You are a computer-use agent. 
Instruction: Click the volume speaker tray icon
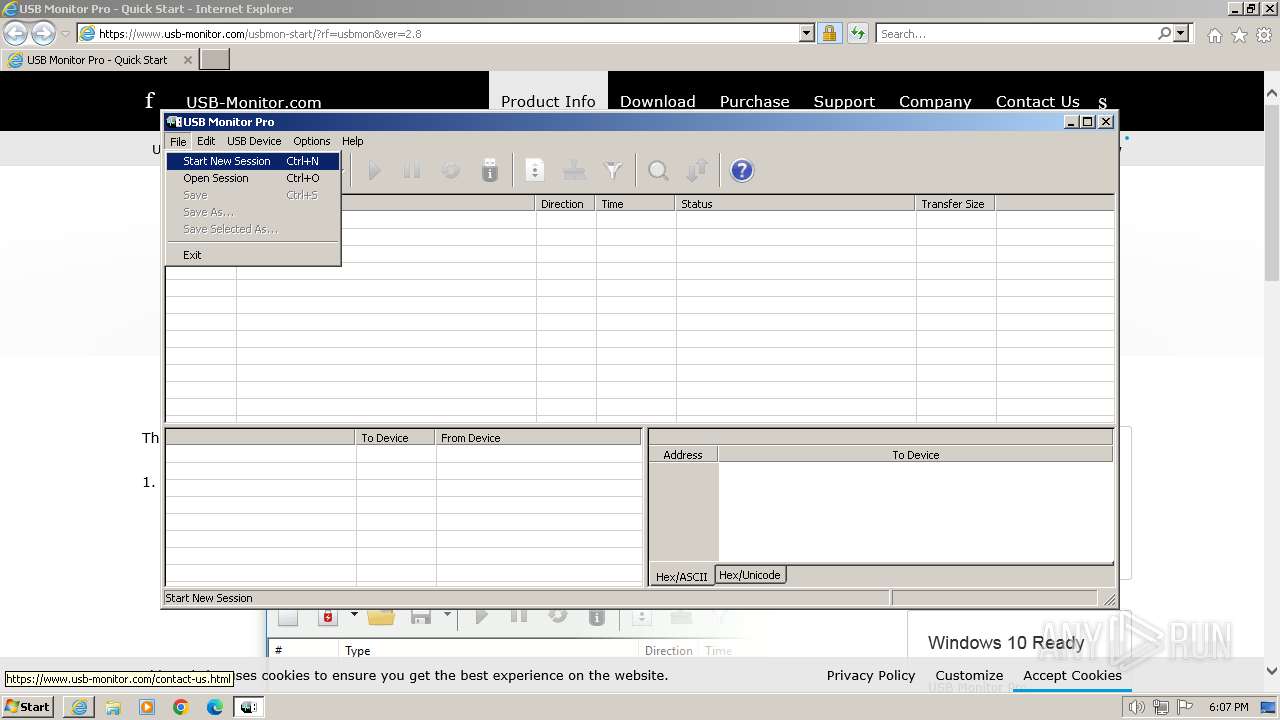(x=1137, y=707)
